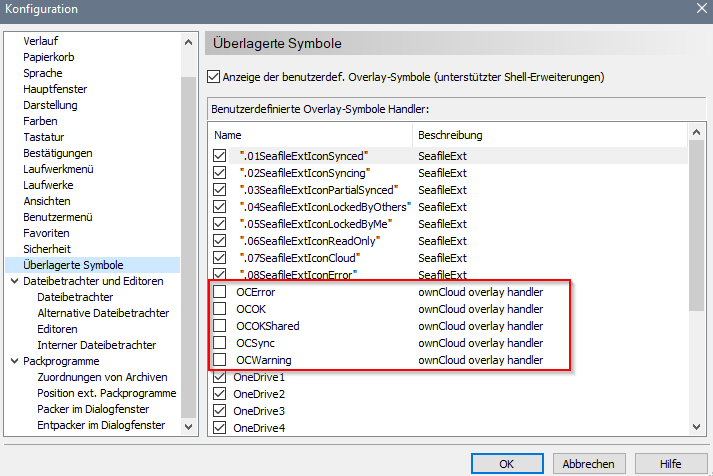The height and width of the screenshot is (476, 713).
Task: Collapse the Packprogramme tree node
Action: pos(12,361)
